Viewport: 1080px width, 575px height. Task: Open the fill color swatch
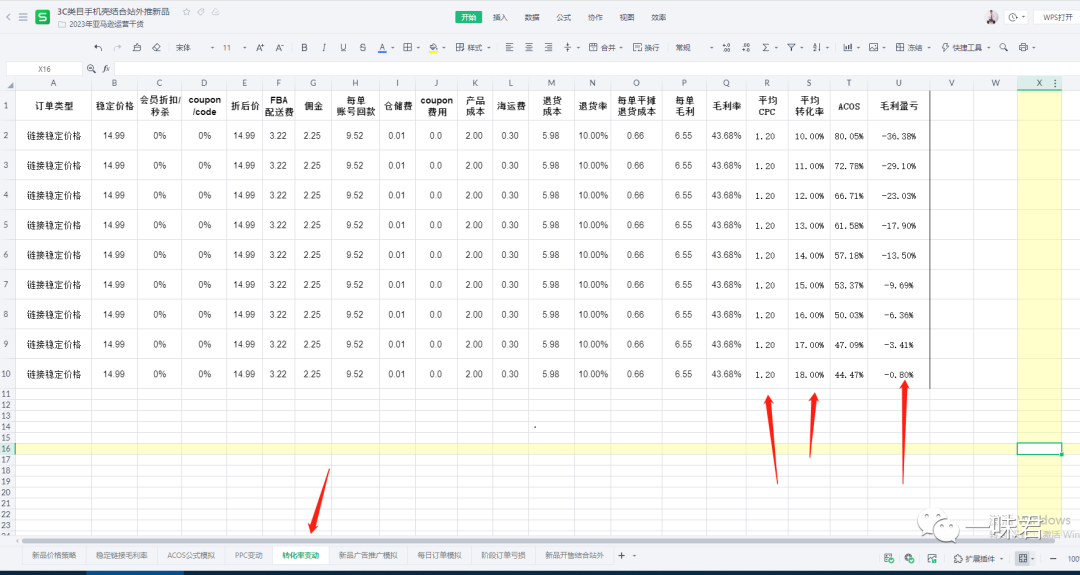pyautogui.click(x=434, y=47)
